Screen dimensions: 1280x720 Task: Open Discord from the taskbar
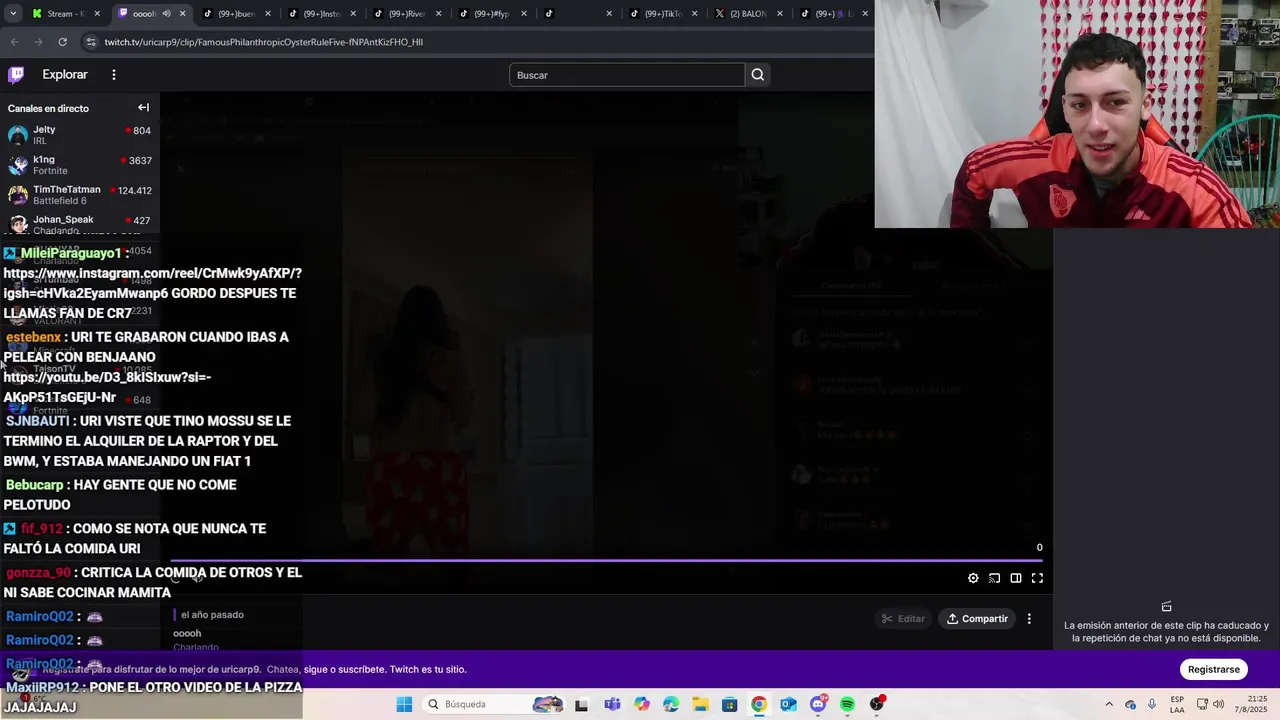[818, 704]
